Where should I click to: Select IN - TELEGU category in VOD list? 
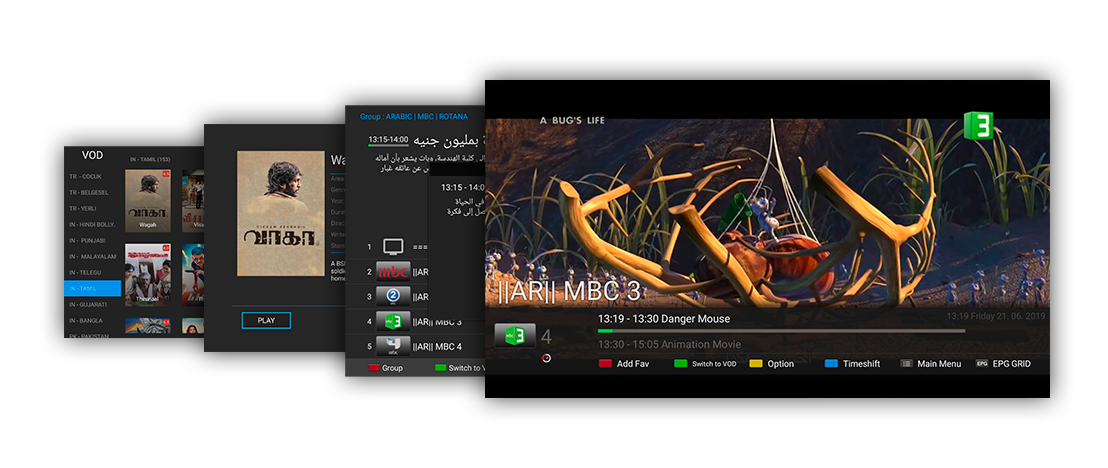click(x=93, y=272)
